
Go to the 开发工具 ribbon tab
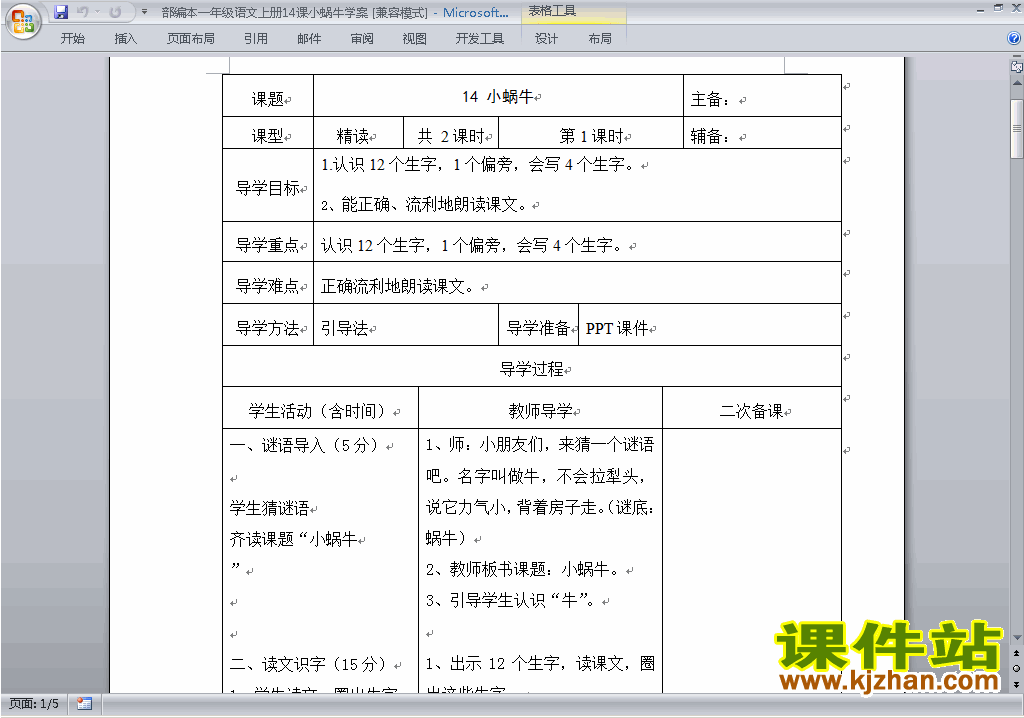(480, 39)
